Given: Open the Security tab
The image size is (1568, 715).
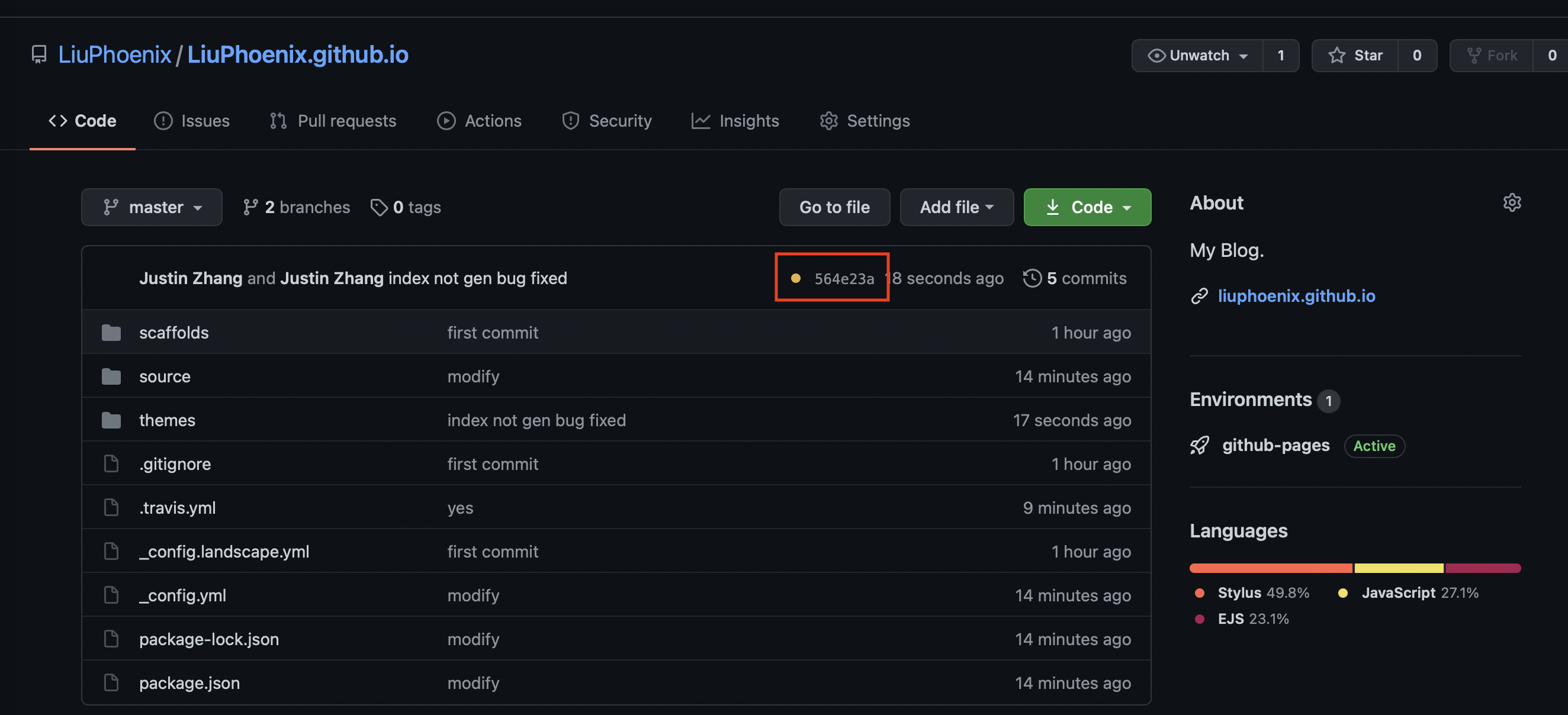Looking at the screenshot, I should [x=607, y=121].
